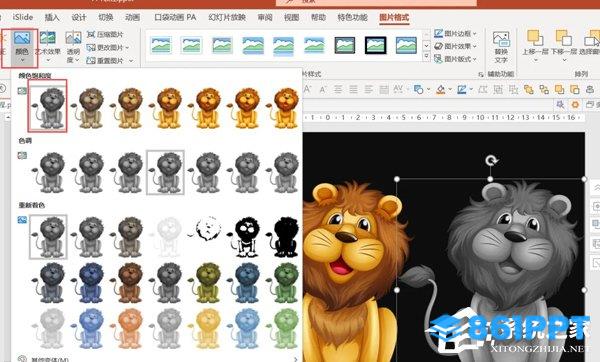Click the rotation handle above the gray lion
The height and width of the screenshot is (362, 600).
(491, 161)
